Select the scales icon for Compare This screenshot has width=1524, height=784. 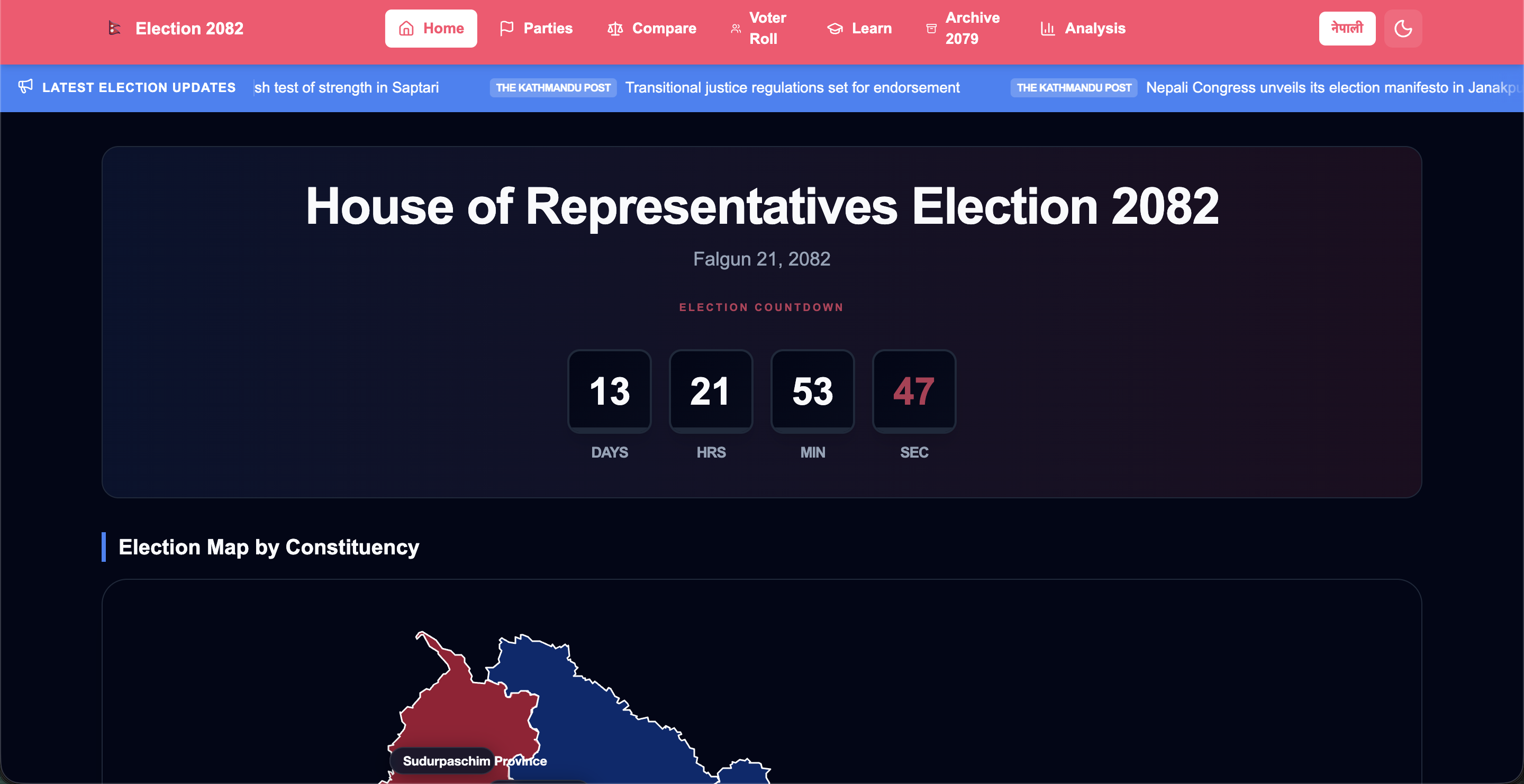[615, 29]
